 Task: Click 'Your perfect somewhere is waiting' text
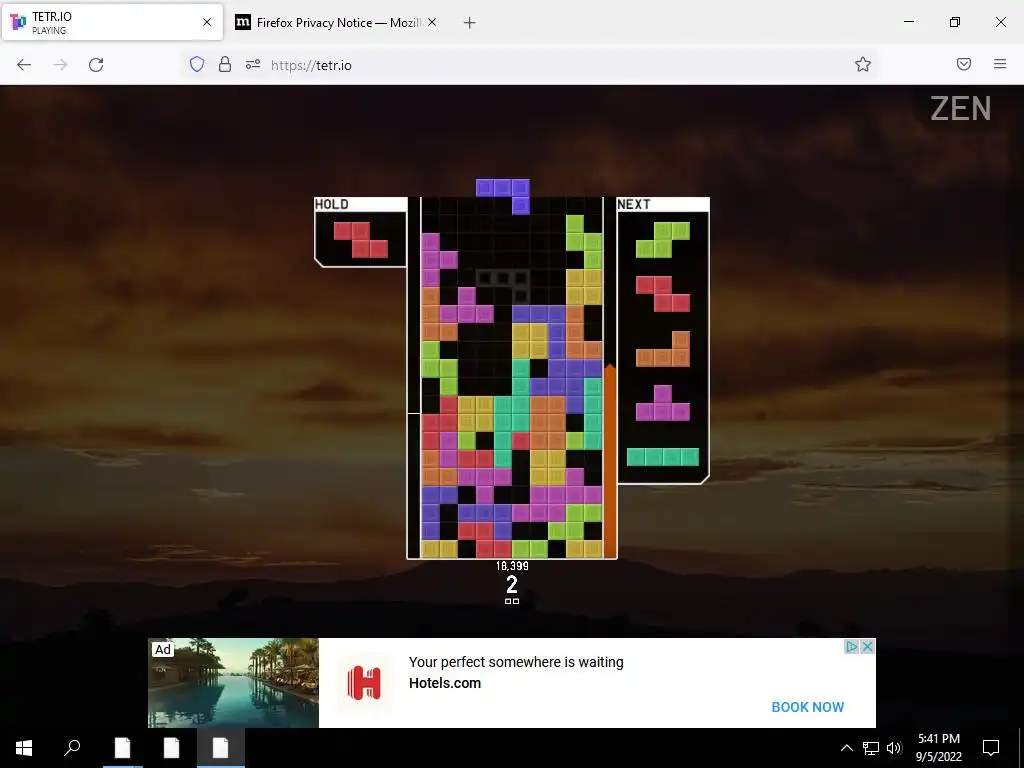[516, 662]
